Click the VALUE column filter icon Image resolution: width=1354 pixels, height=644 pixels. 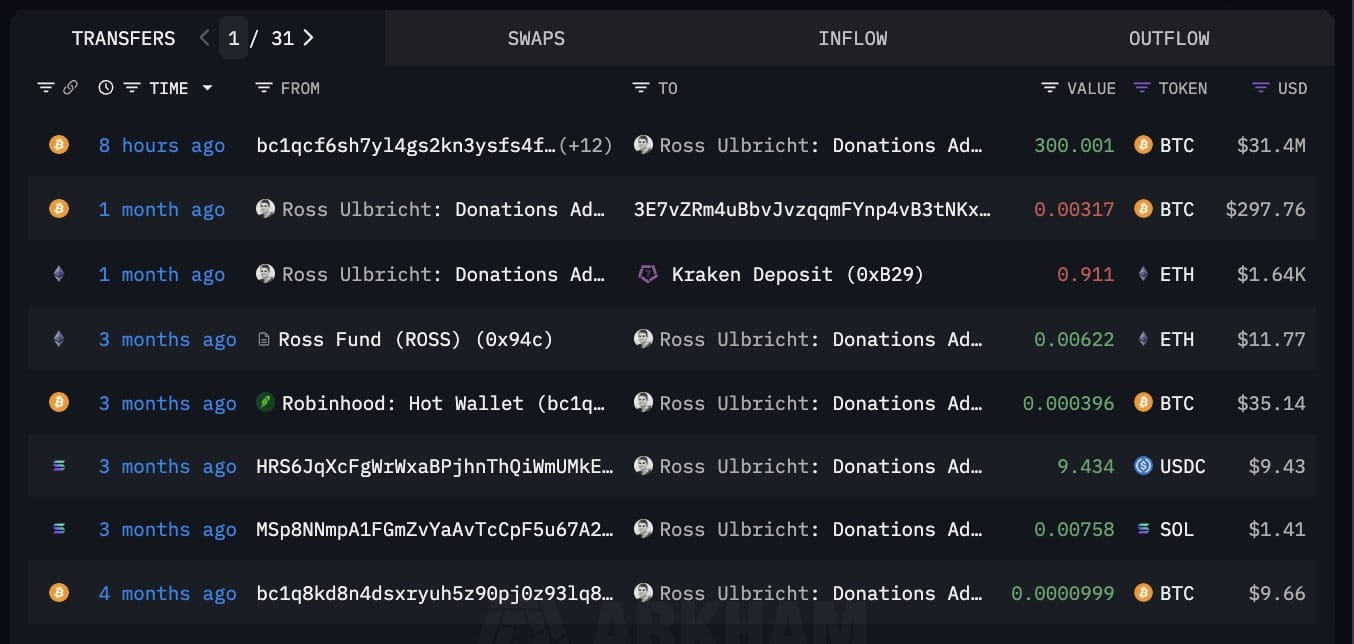[x=1050, y=88]
